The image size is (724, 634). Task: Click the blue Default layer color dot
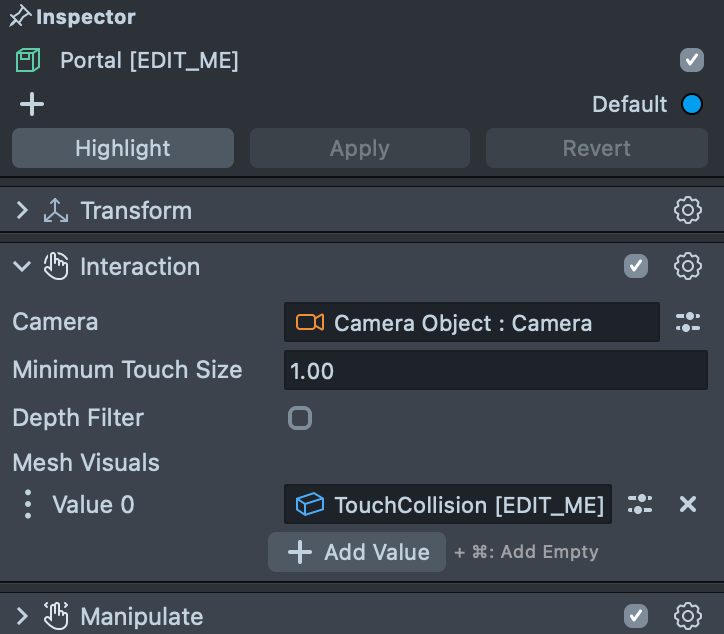pyautogui.click(x=692, y=104)
